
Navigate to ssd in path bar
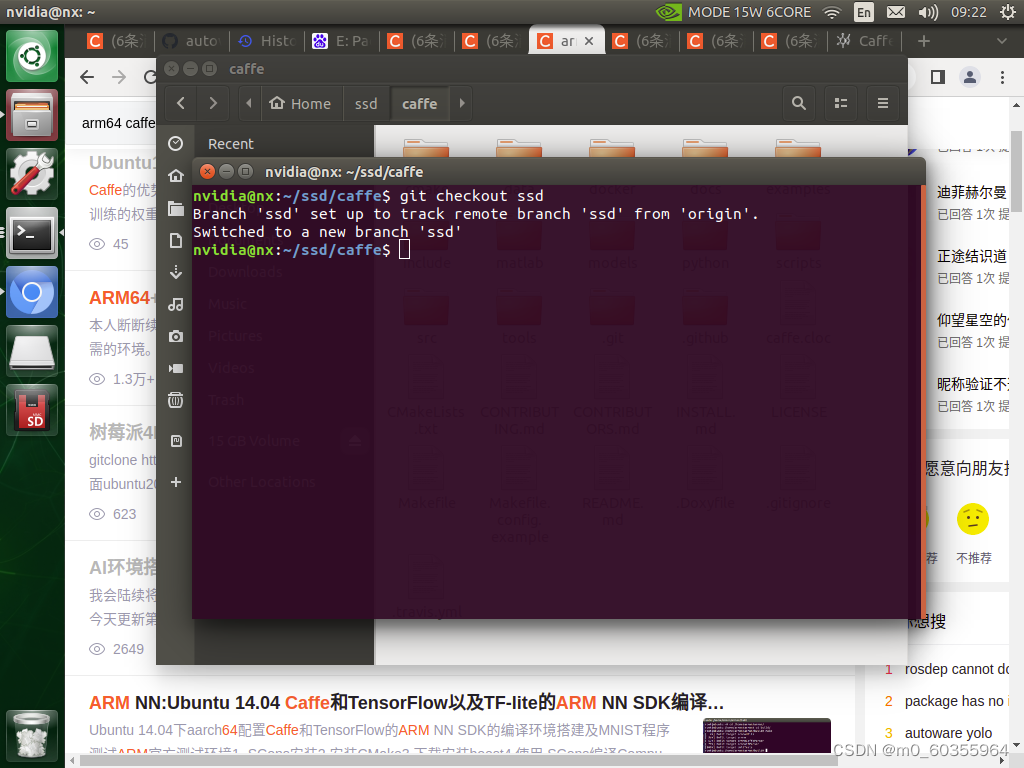tap(366, 104)
